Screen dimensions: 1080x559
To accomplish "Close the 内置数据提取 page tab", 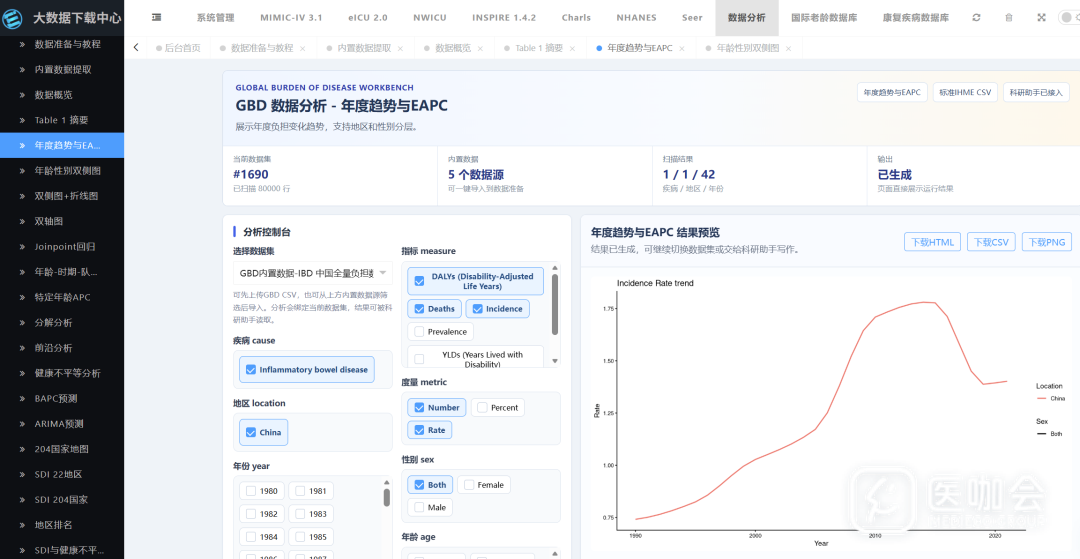I will 402,48.
